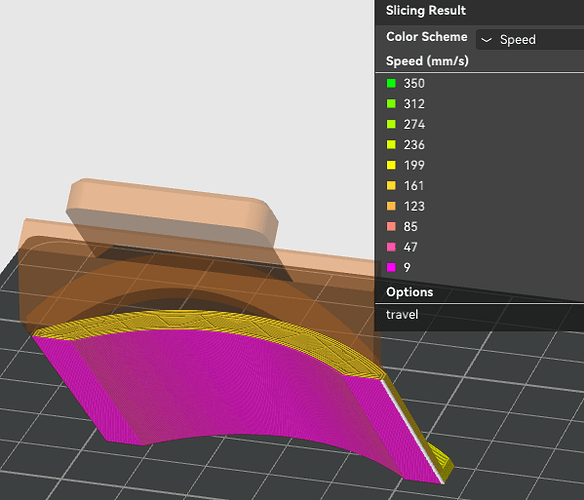Select the 123 speed orange swatch
Screen dimensions: 584x500
(x=391, y=206)
